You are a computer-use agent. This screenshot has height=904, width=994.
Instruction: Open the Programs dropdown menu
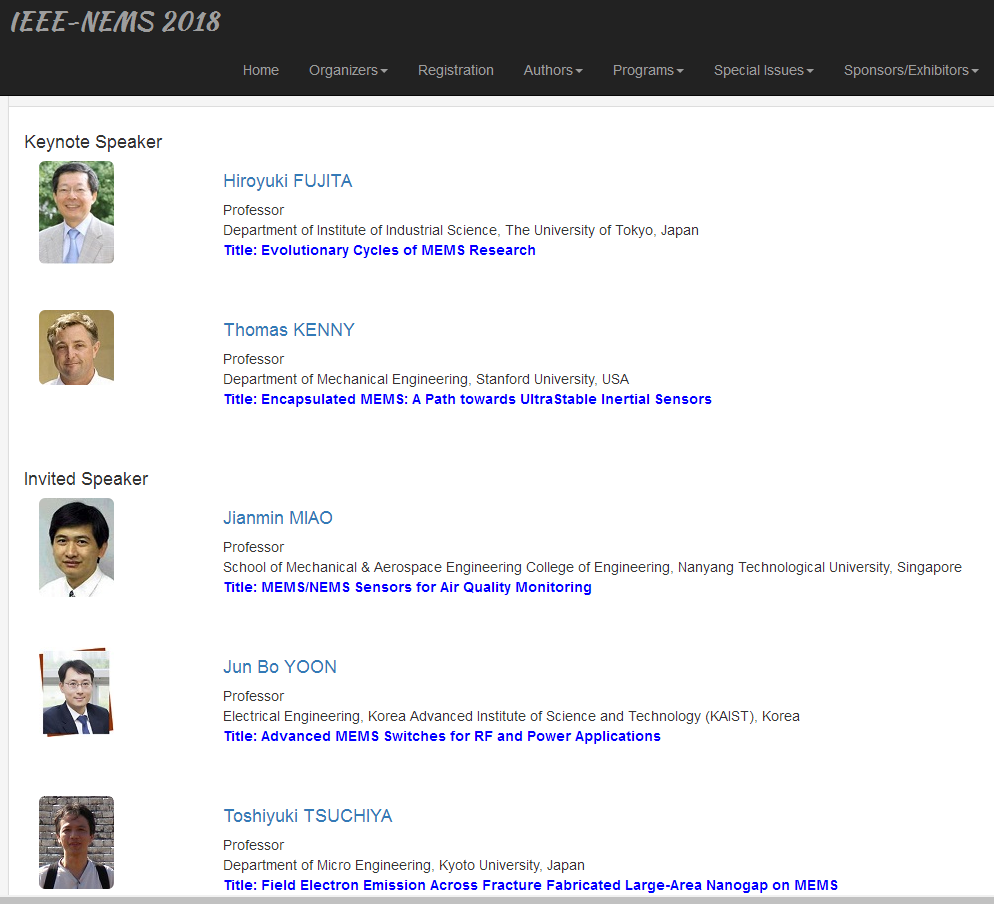point(648,70)
